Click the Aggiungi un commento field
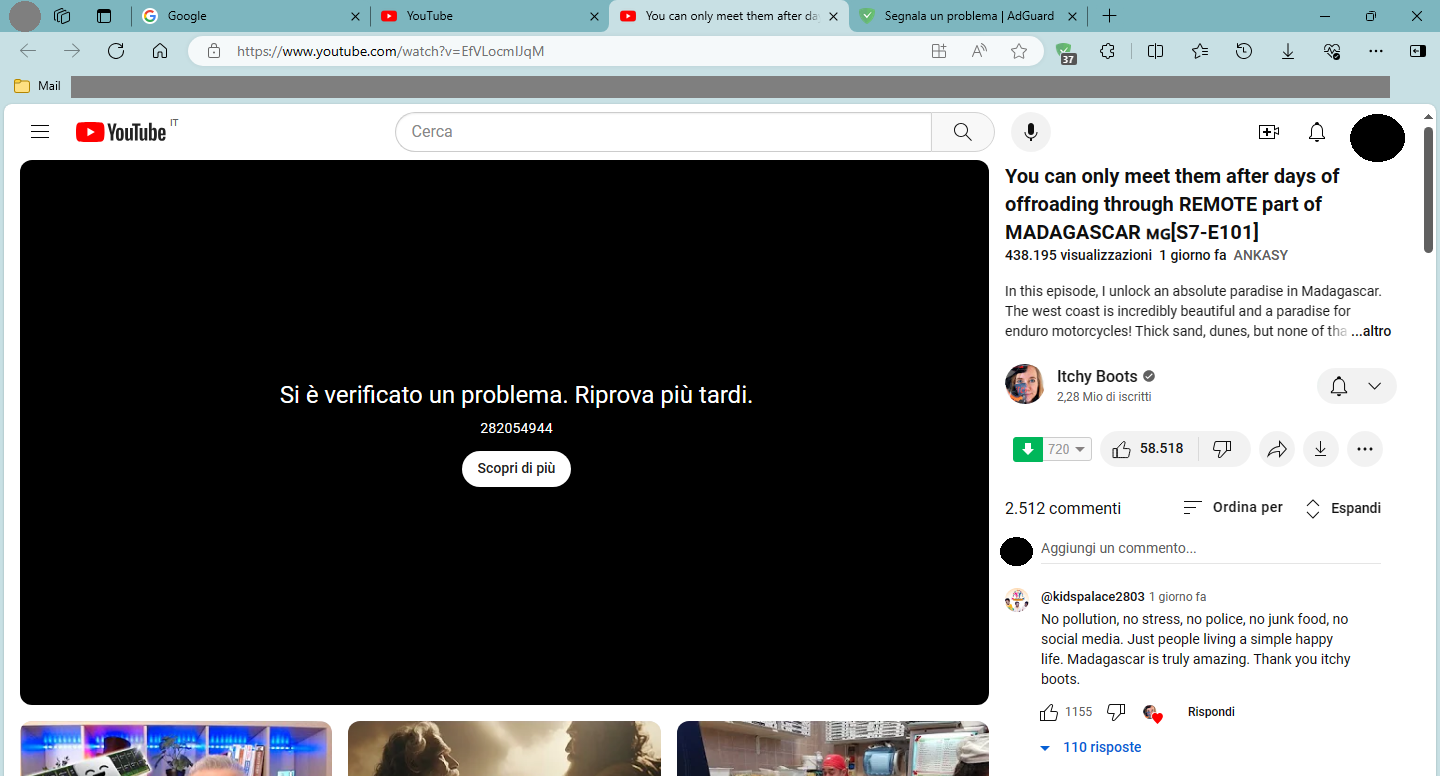Image resolution: width=1440 pixels, height=776 pixels. [x=1150, y=548]
